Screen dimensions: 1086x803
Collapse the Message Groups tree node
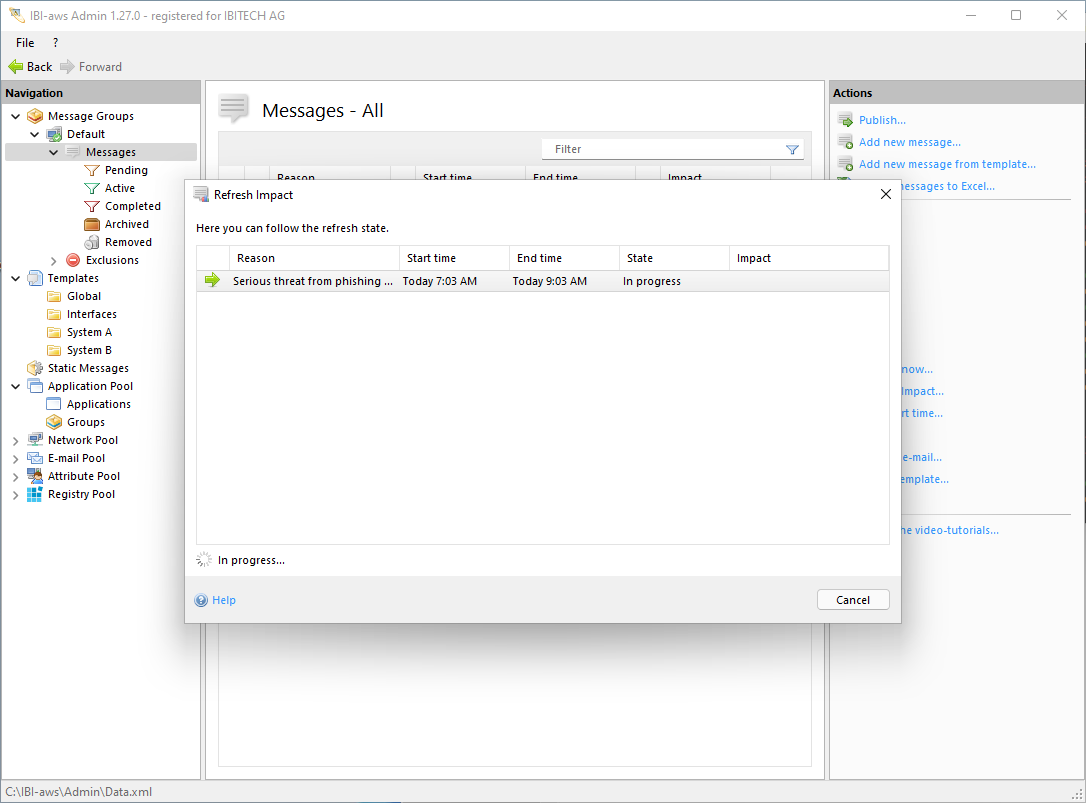tap(16, 116)
